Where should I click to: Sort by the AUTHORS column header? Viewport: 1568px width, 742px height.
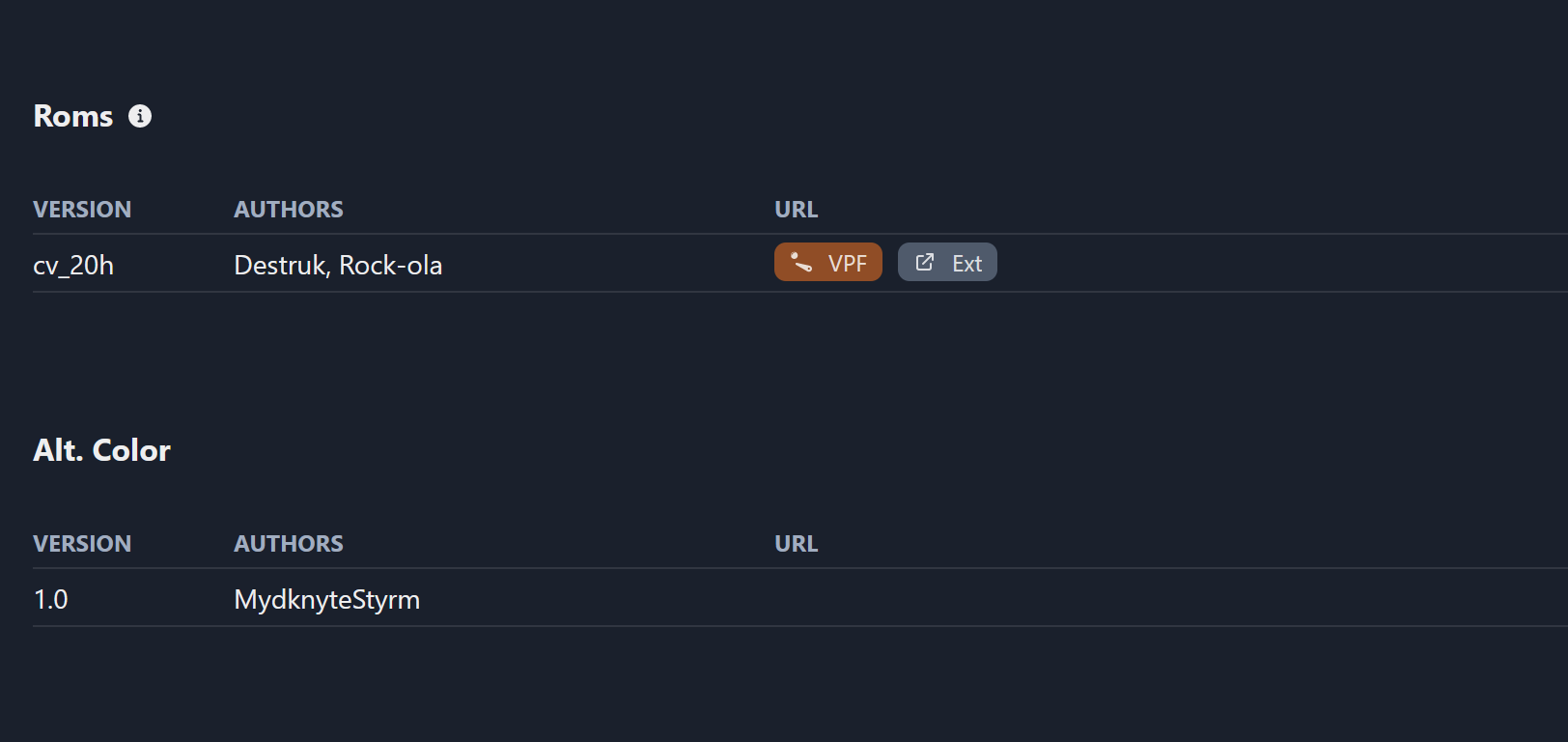(288, 209)
